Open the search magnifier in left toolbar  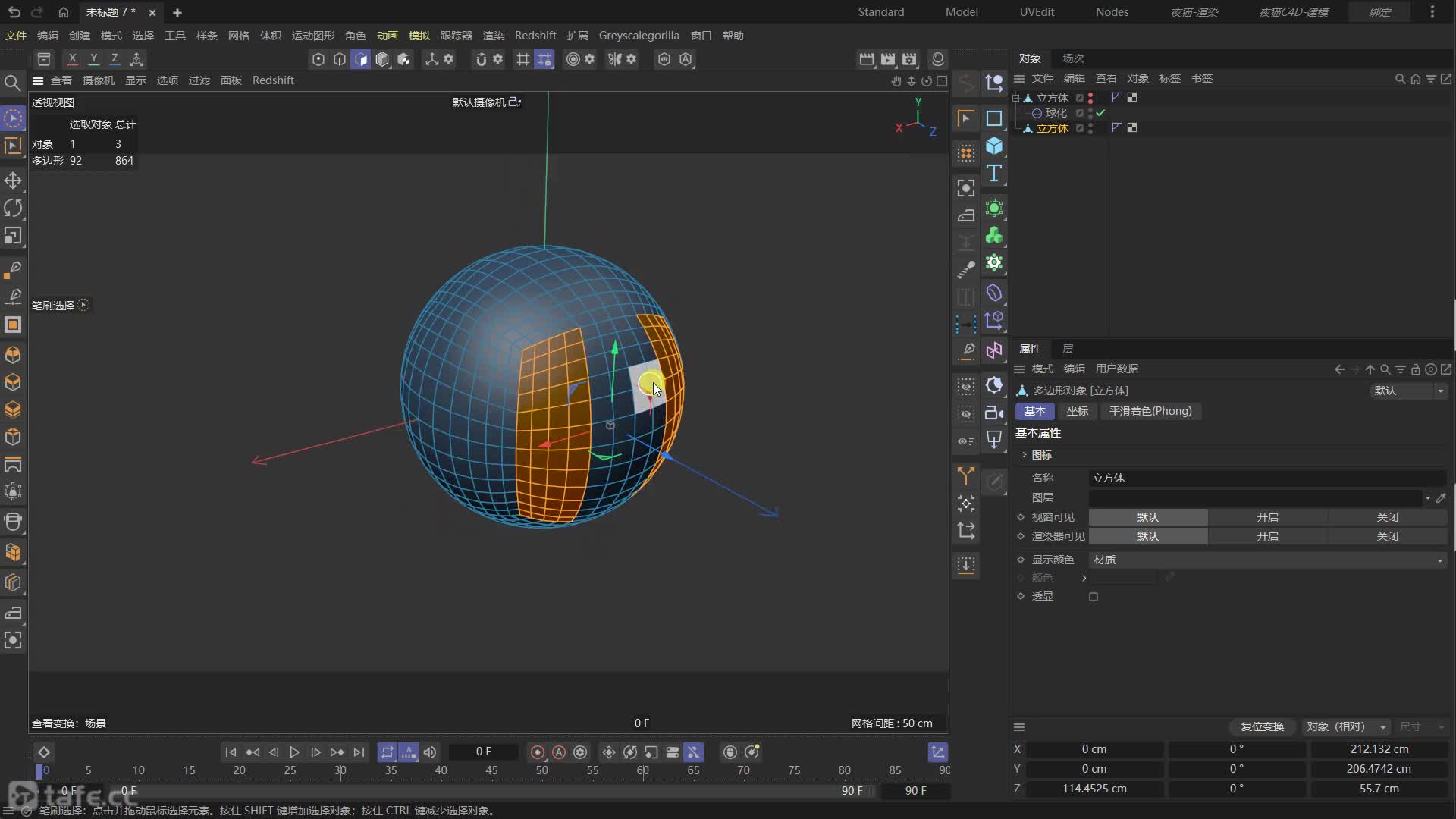click(12, 82)
